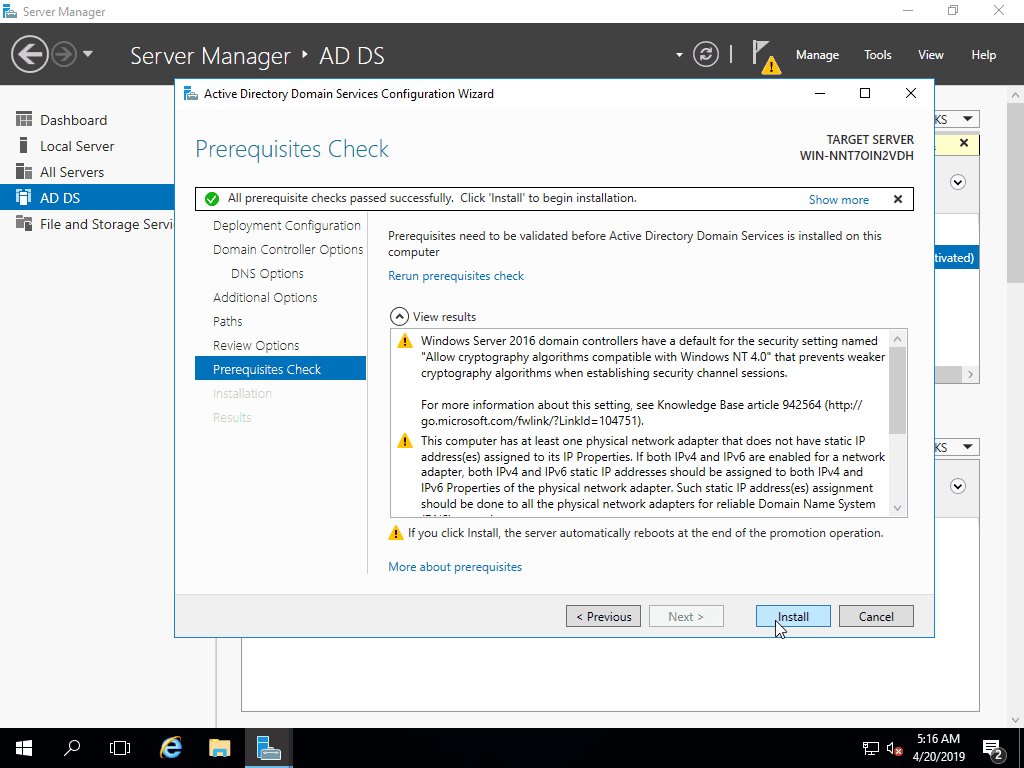Image resolution: width=1024 pixels, height=768 pixels.
Task: Click warning icon beside reboot notice
Action: tap(396, 533)
